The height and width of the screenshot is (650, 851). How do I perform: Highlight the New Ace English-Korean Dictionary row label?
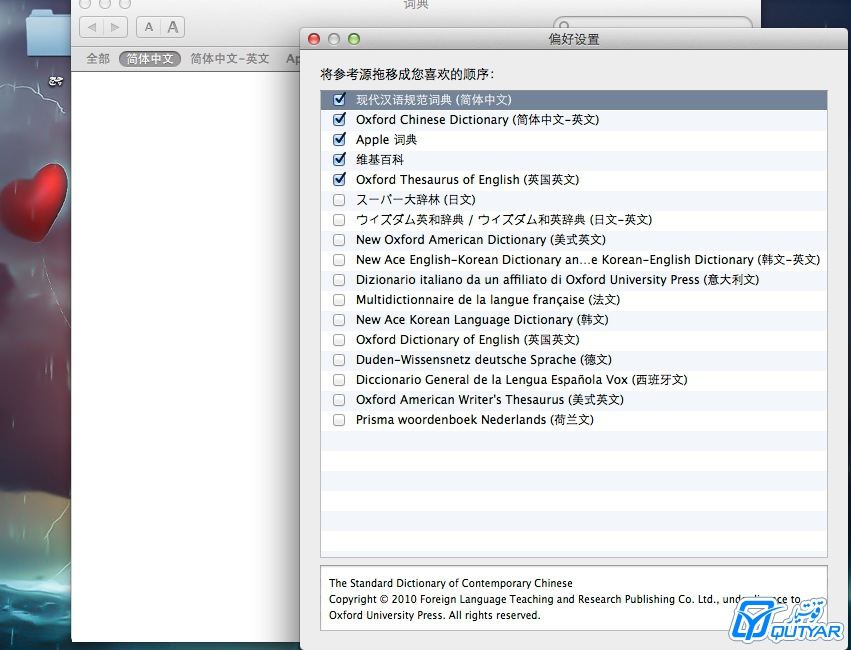point(588,260)
